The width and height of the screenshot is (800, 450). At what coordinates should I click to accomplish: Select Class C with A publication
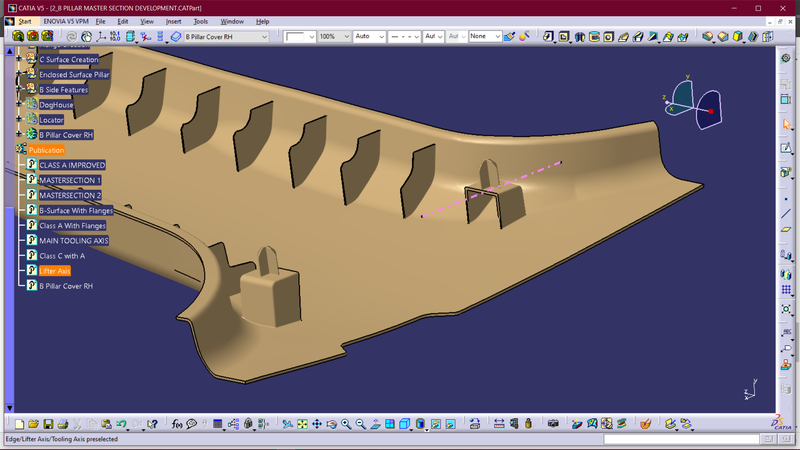pyautogui.click(x=62, y=256)
